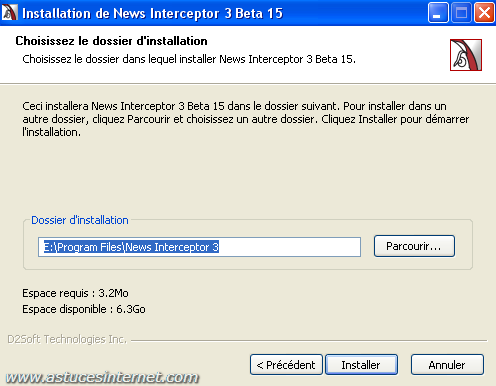496x386 pixels.
Task: Click the 'Choisissez le dossier d'installation' heading
Action: point(111,41)
